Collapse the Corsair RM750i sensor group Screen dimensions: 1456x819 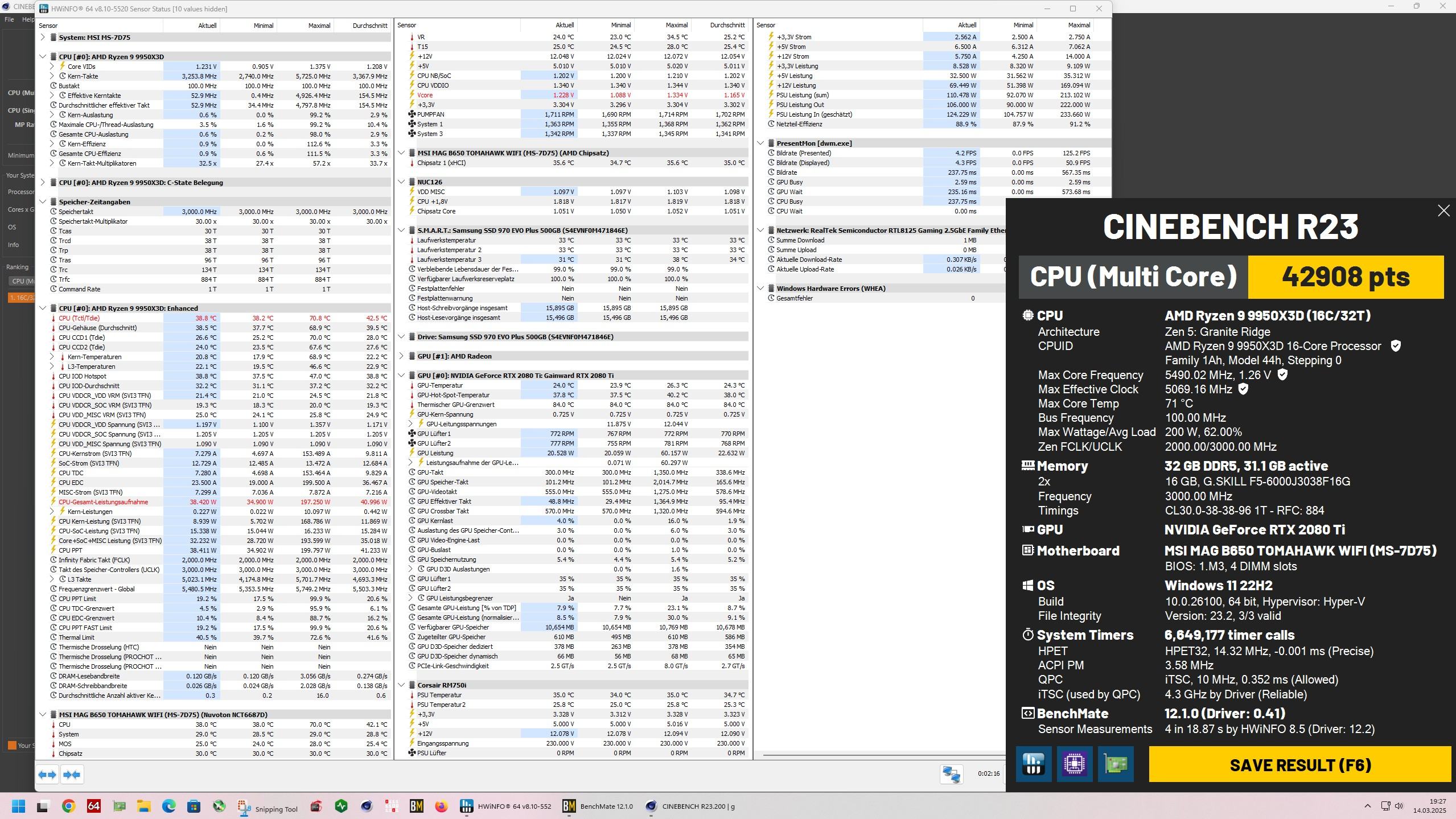tap(401, 685)
